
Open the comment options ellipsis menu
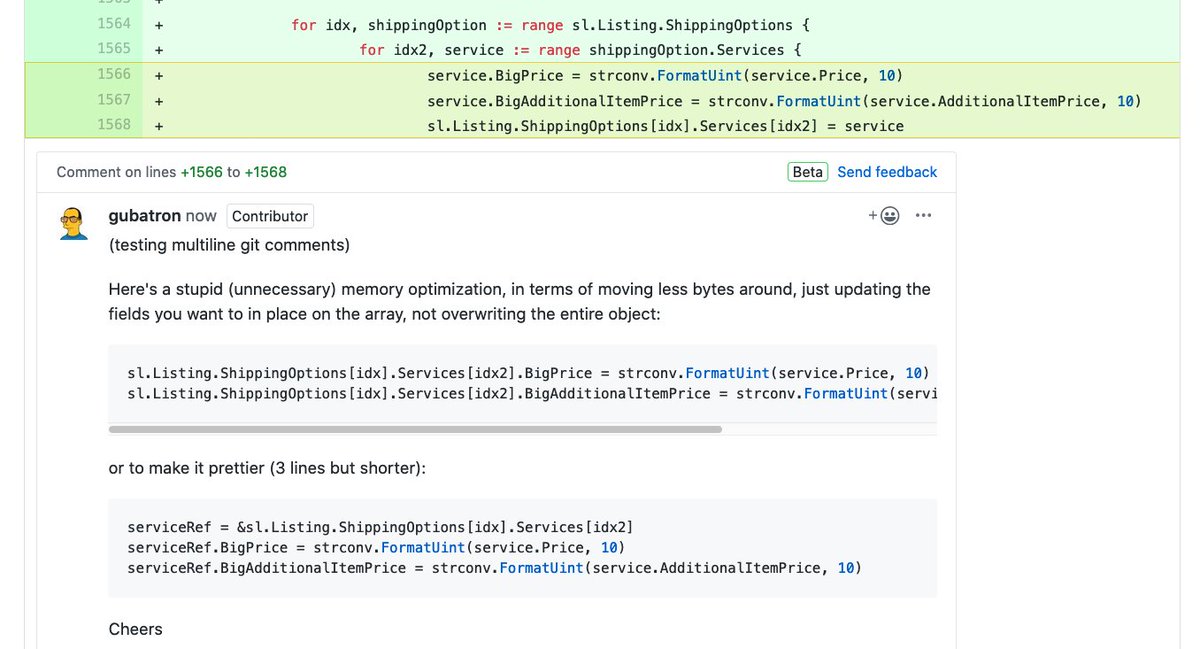pos(923,216)
